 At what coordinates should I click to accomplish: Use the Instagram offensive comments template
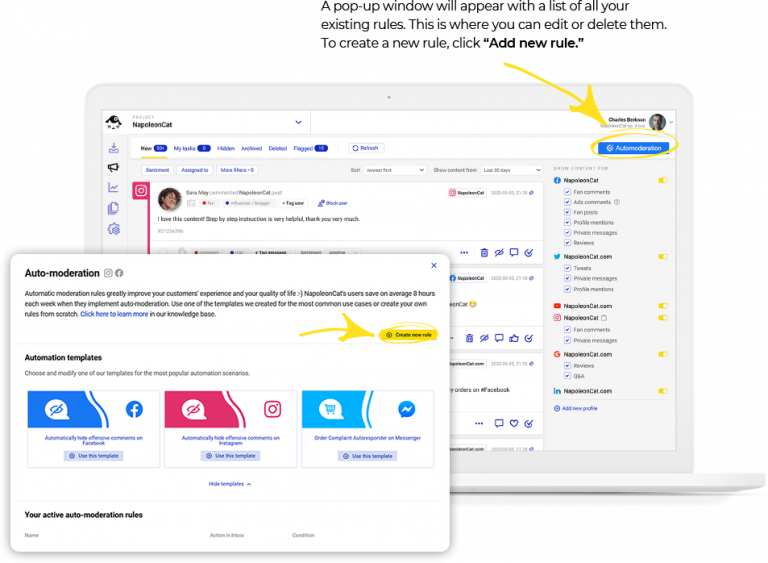[x=230, y=456]
